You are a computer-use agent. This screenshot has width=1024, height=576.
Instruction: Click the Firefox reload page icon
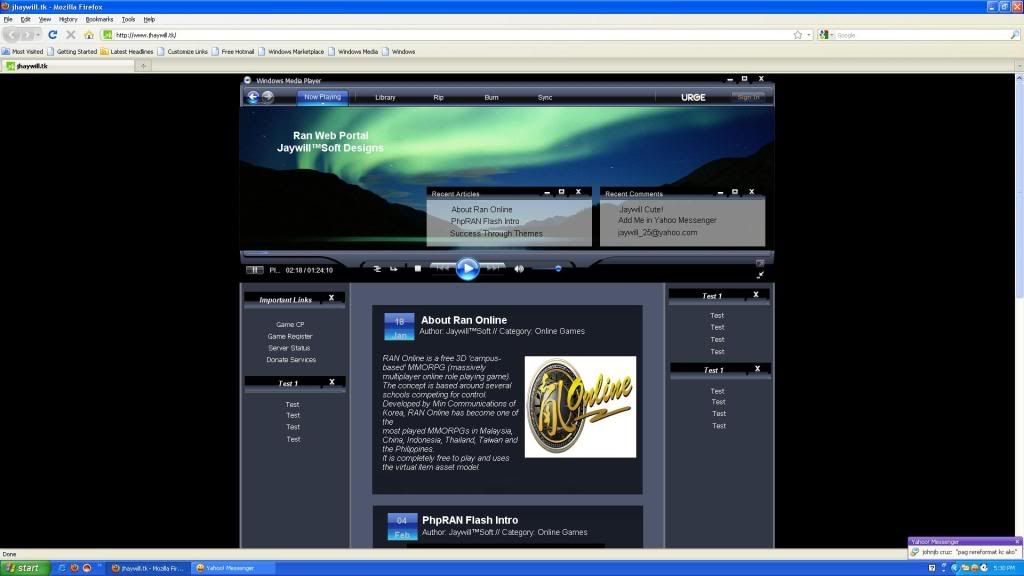53,34
